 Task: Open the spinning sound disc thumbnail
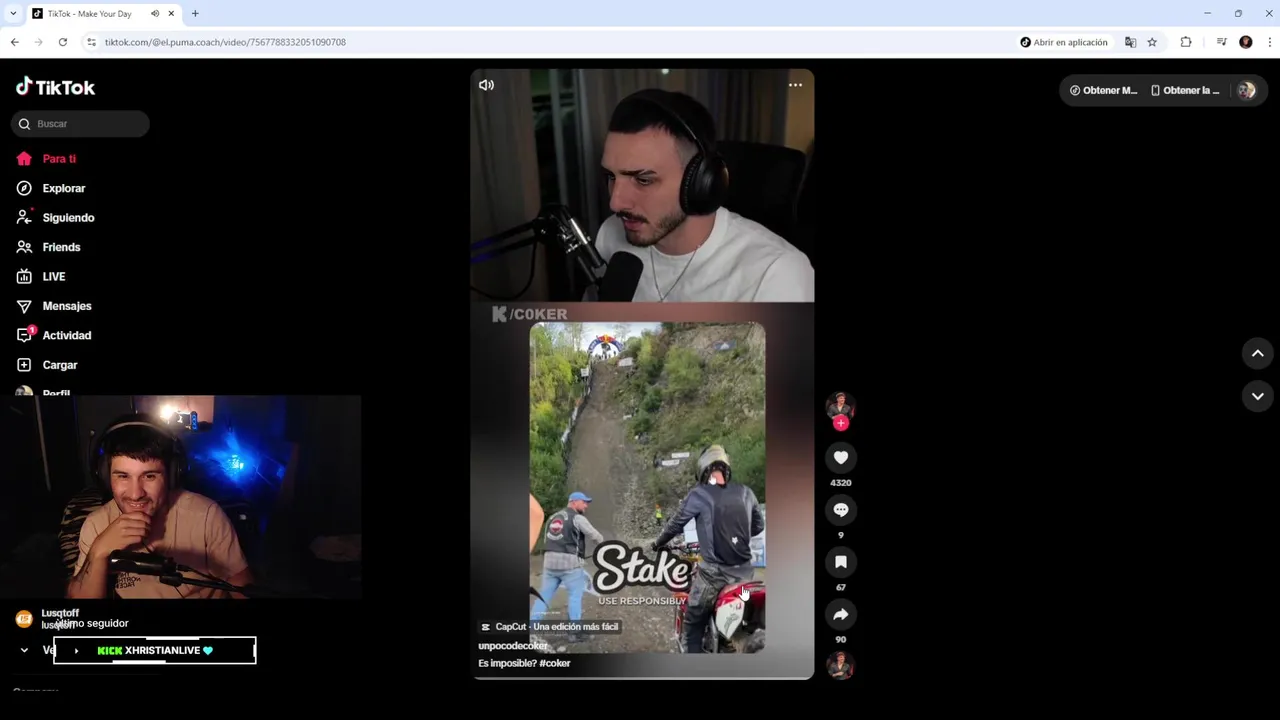pos(840,665)
